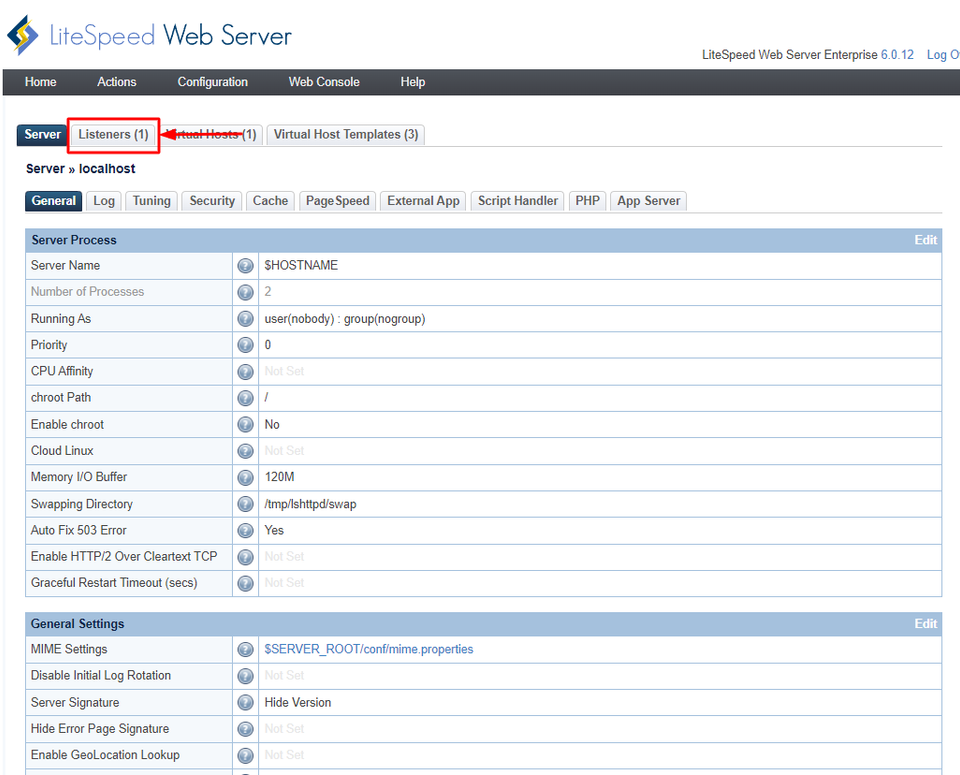Click help icon for Enable chroot

tap(245, 425)
